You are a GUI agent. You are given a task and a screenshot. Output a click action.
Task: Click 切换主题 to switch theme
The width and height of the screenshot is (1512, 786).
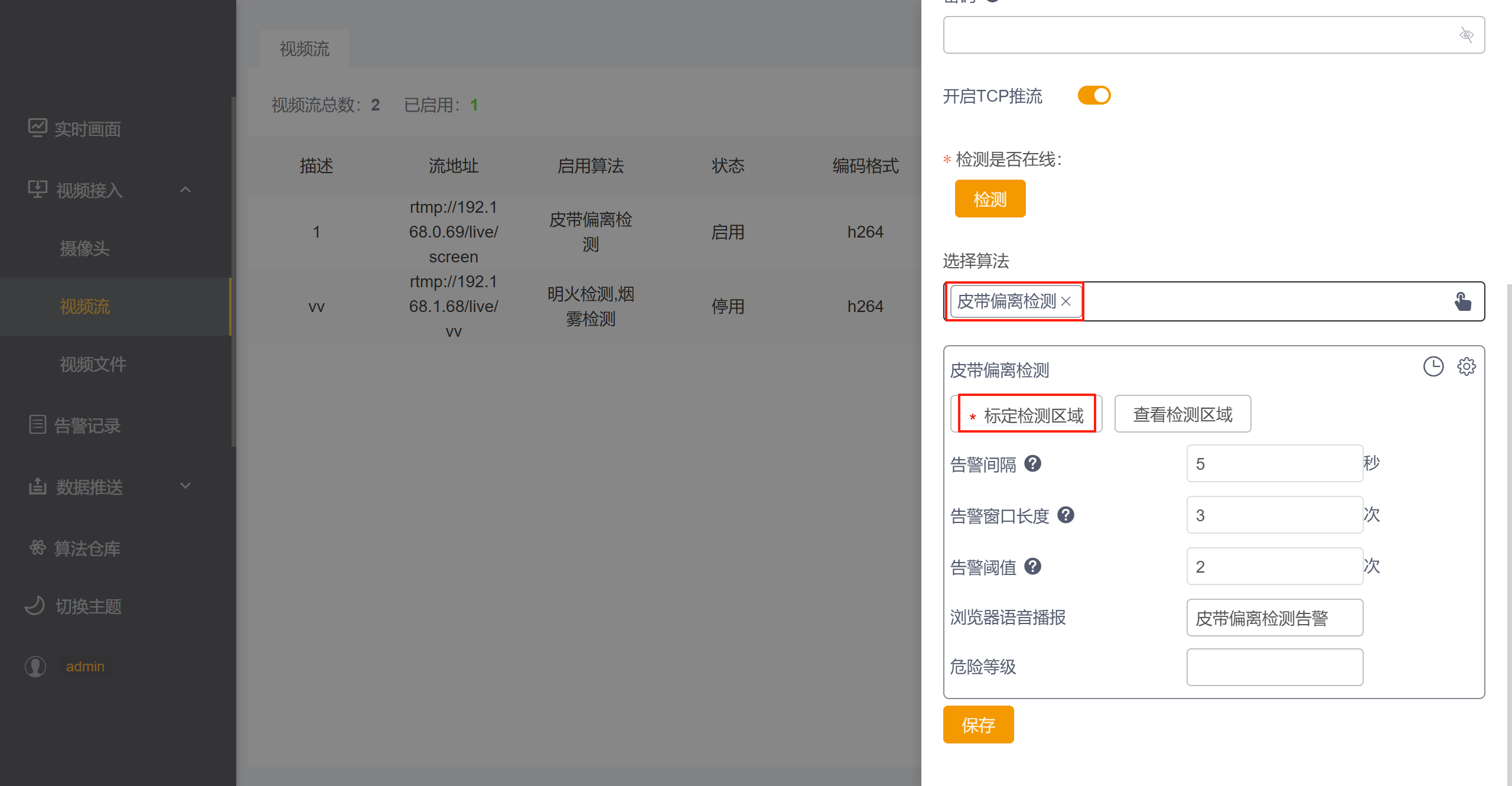click(88, 606)
